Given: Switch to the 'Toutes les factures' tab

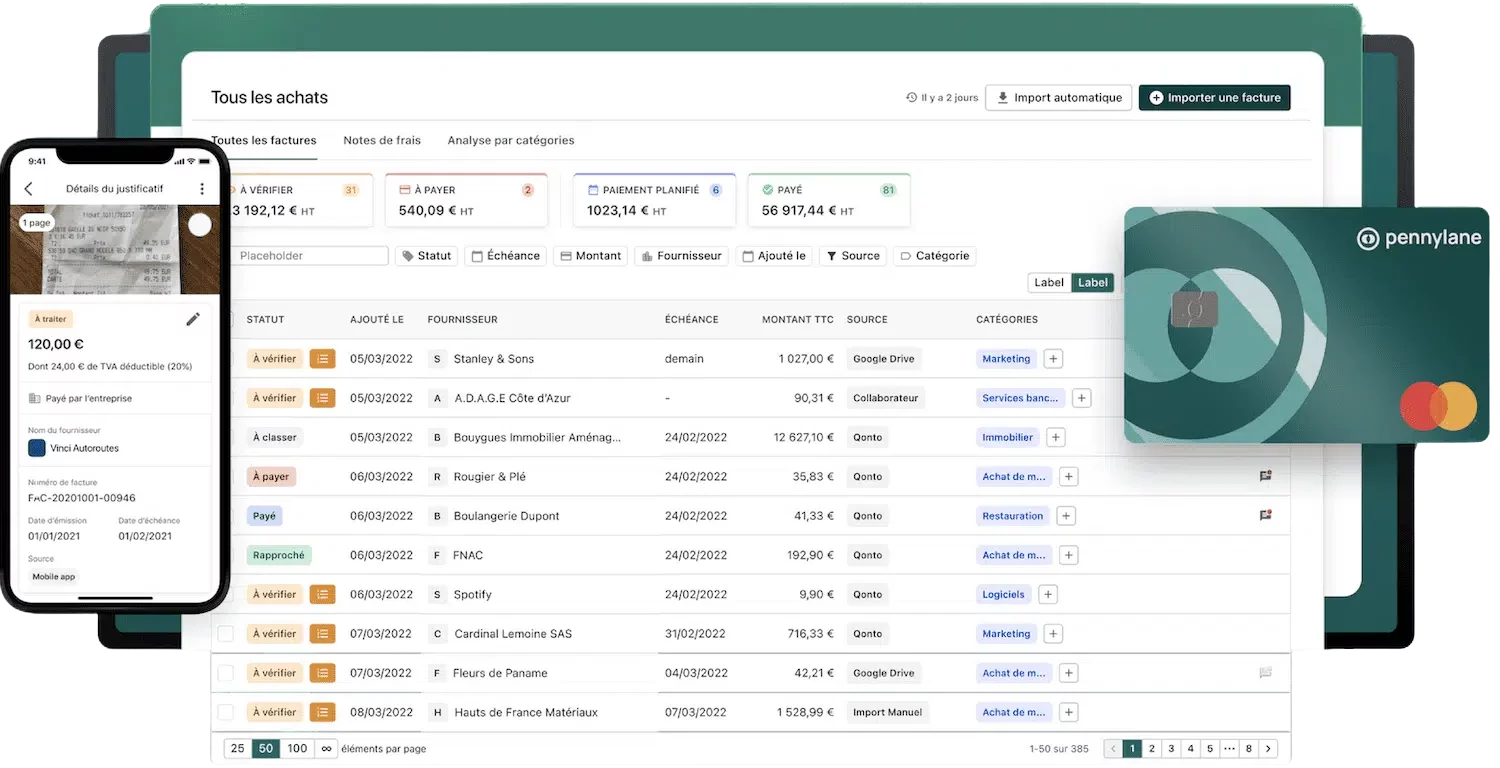Looking at the screenshot, I should coord(264,141).
